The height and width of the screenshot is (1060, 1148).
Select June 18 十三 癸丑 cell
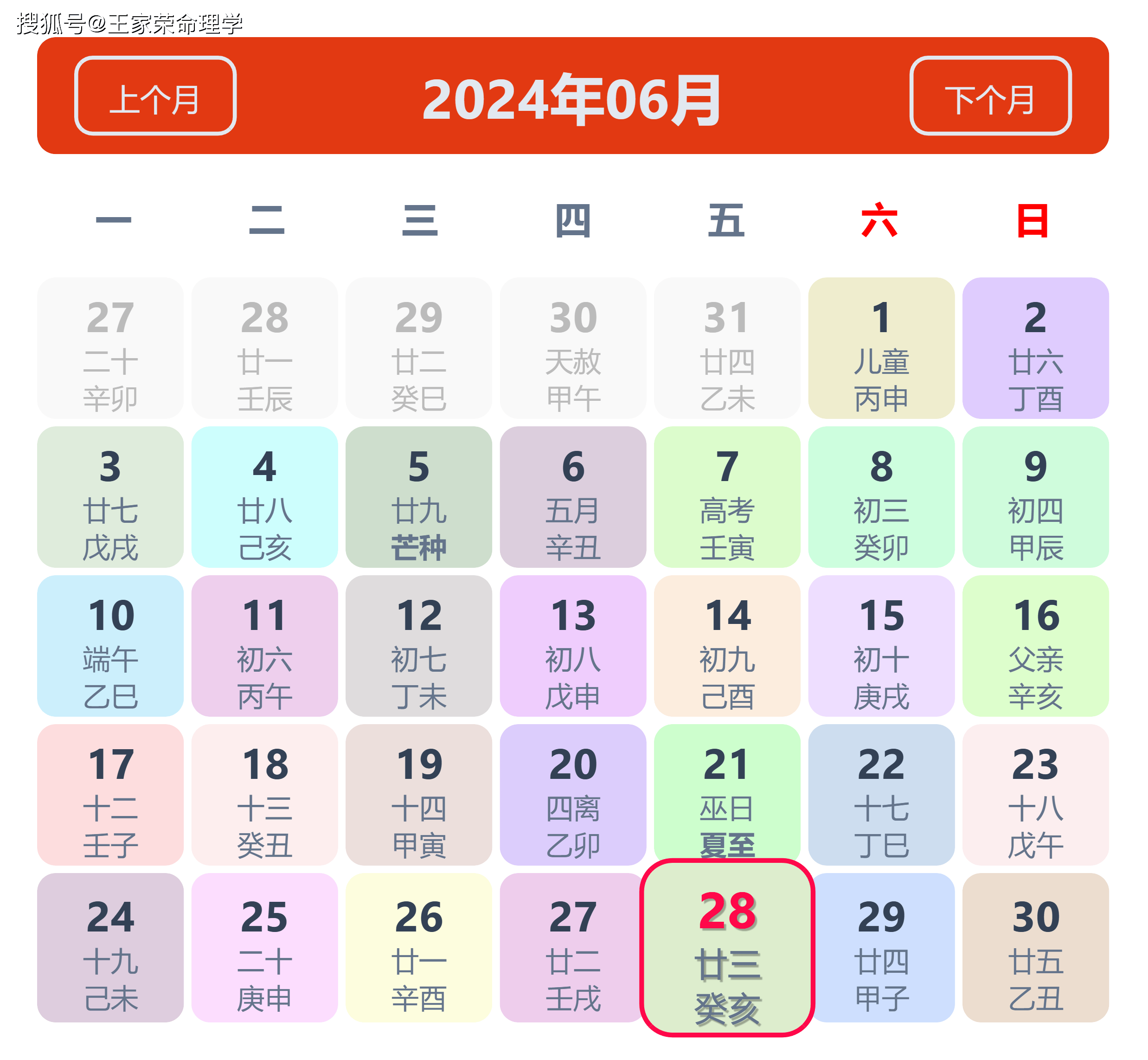pos(264,795)
